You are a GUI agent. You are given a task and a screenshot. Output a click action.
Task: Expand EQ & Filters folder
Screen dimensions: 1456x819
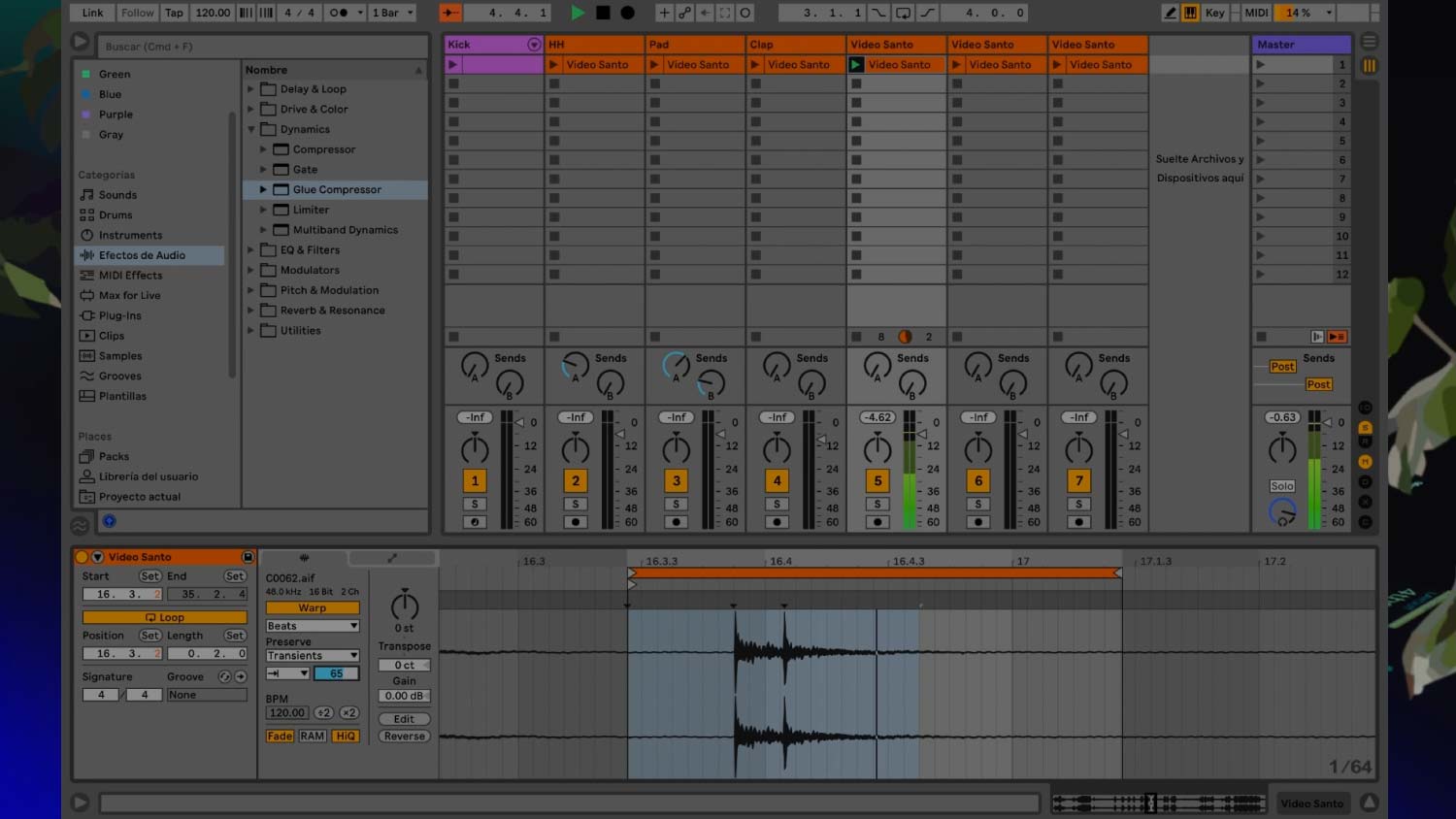coord(251,250)
